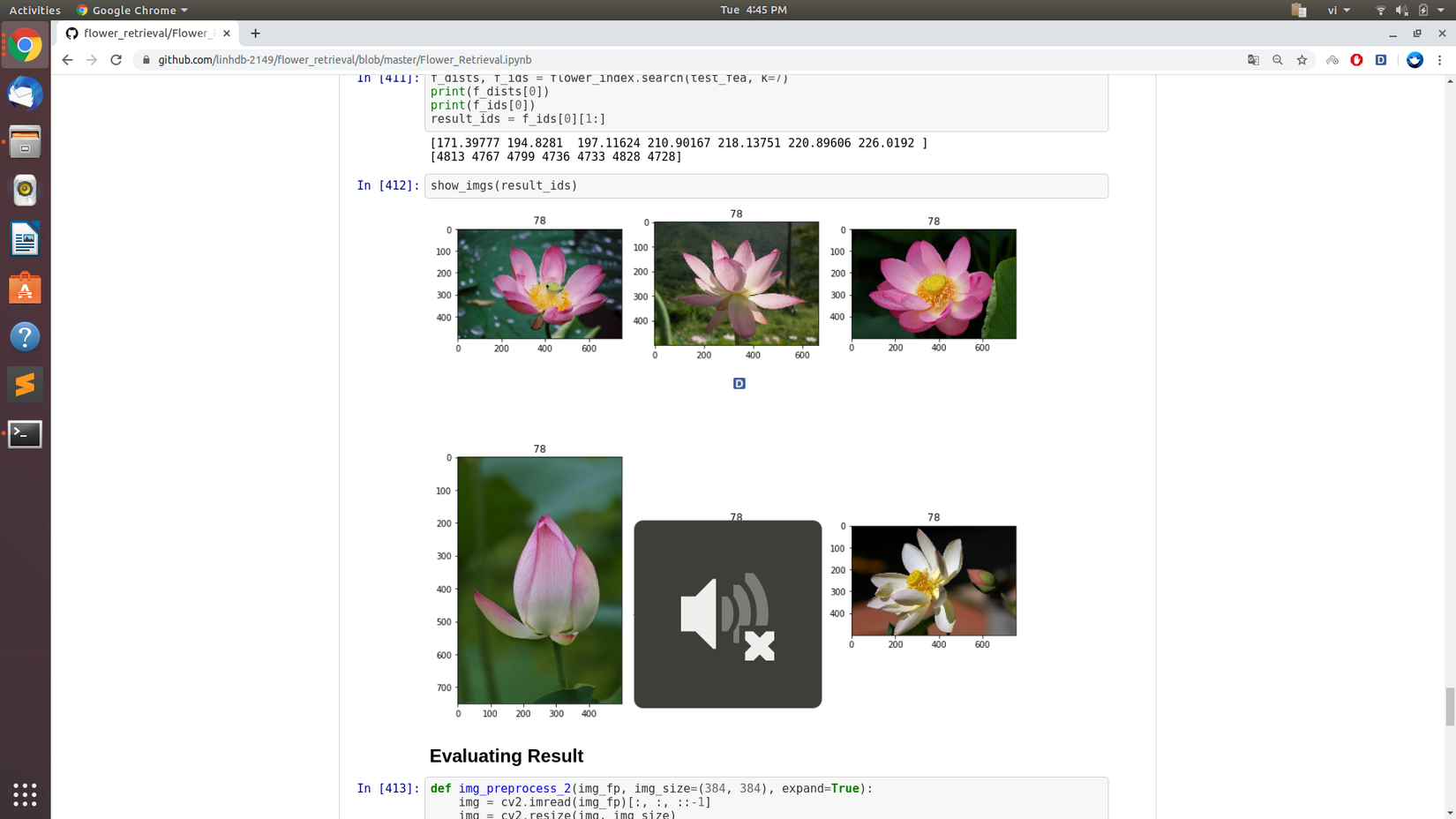
Task: Expand the Google Chrome app menu
Action: coord(132,10)
